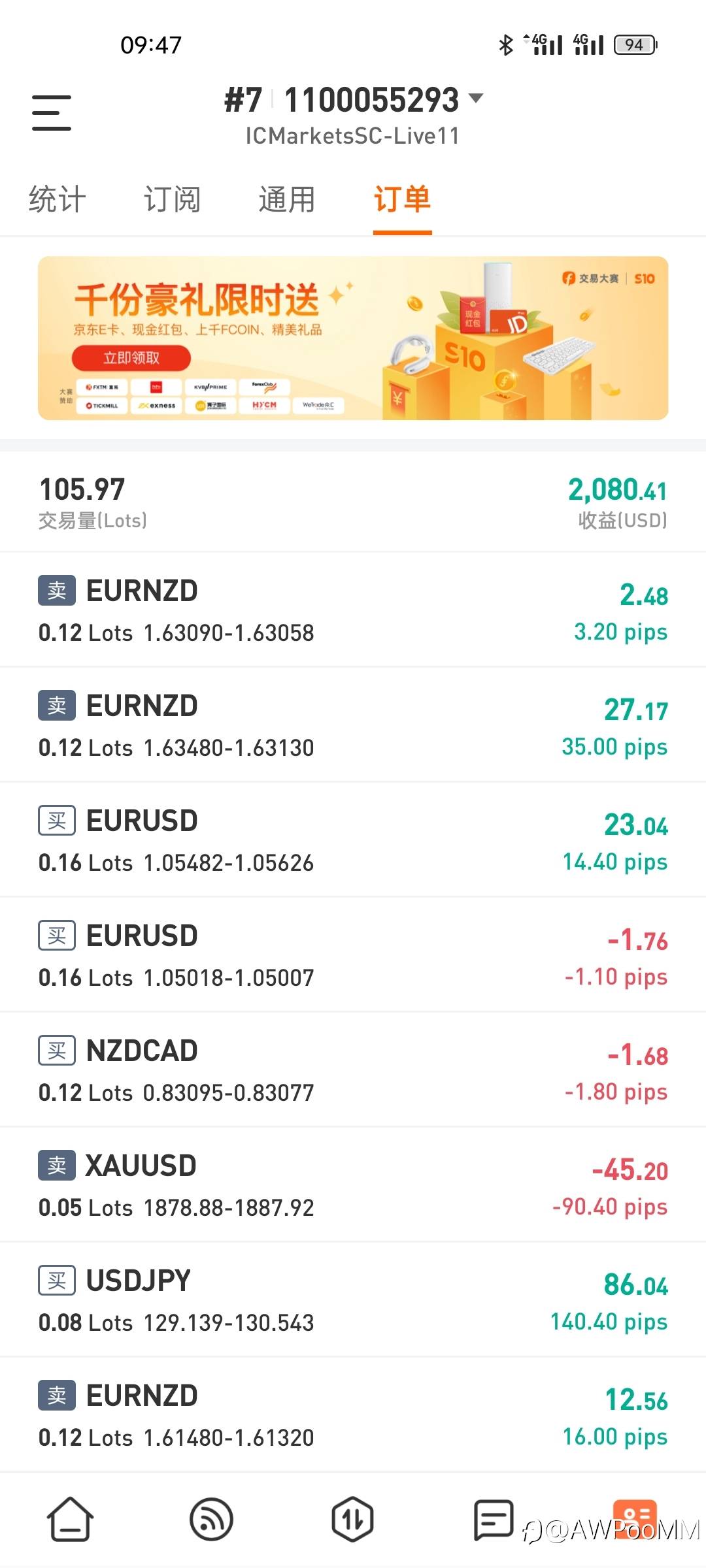Tap the home icon in bottom navigation

(x=70, y=1519)
